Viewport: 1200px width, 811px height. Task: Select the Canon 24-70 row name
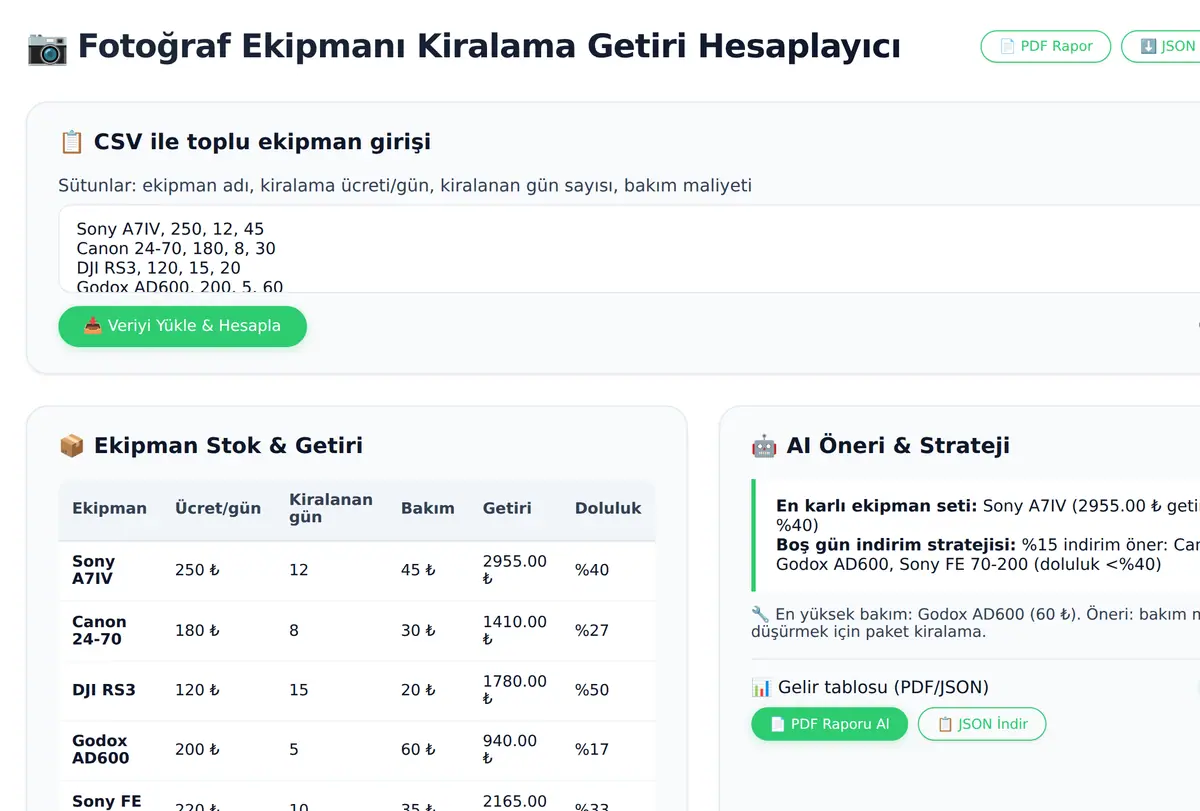[100, 630]
